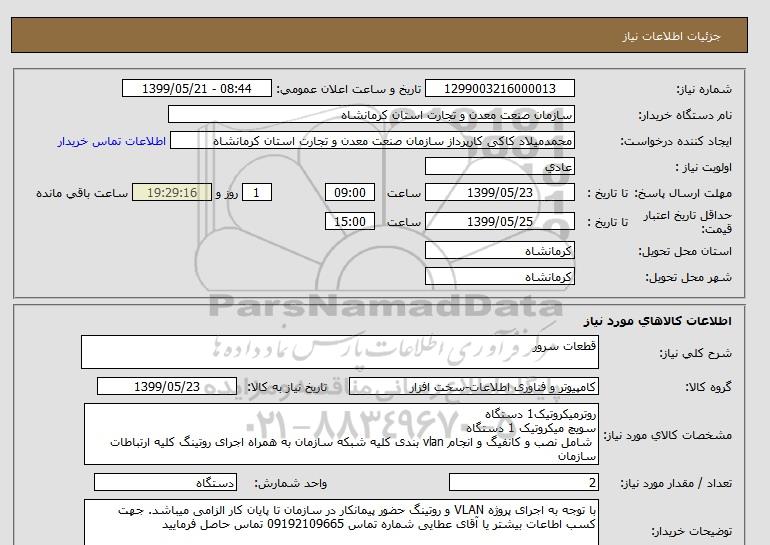Click the delivery city field کرمانشاه
770x545 pixels.
tap(499, 276)
